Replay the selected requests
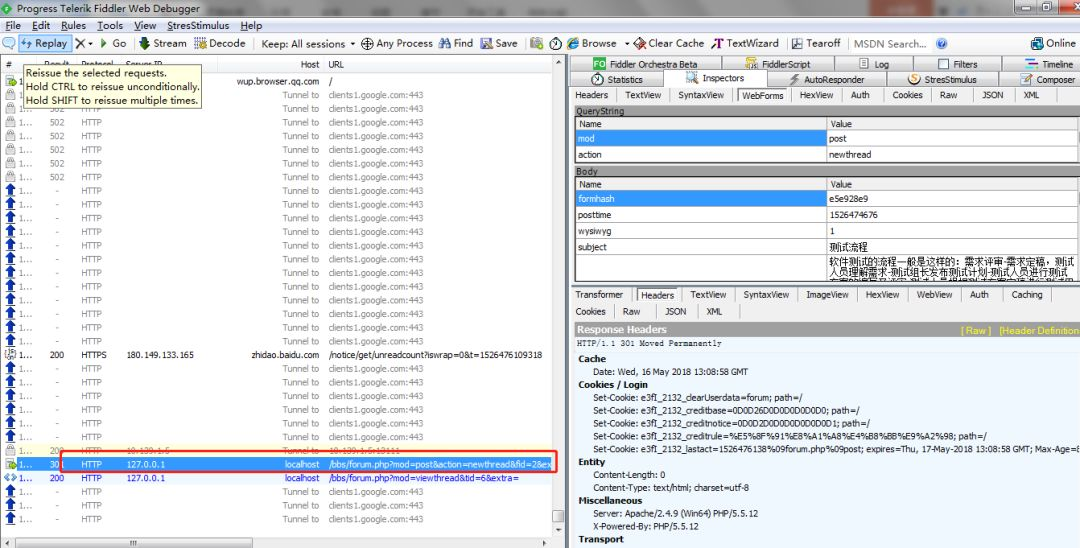Screen dimensions: 1080x548 (45, 43)
